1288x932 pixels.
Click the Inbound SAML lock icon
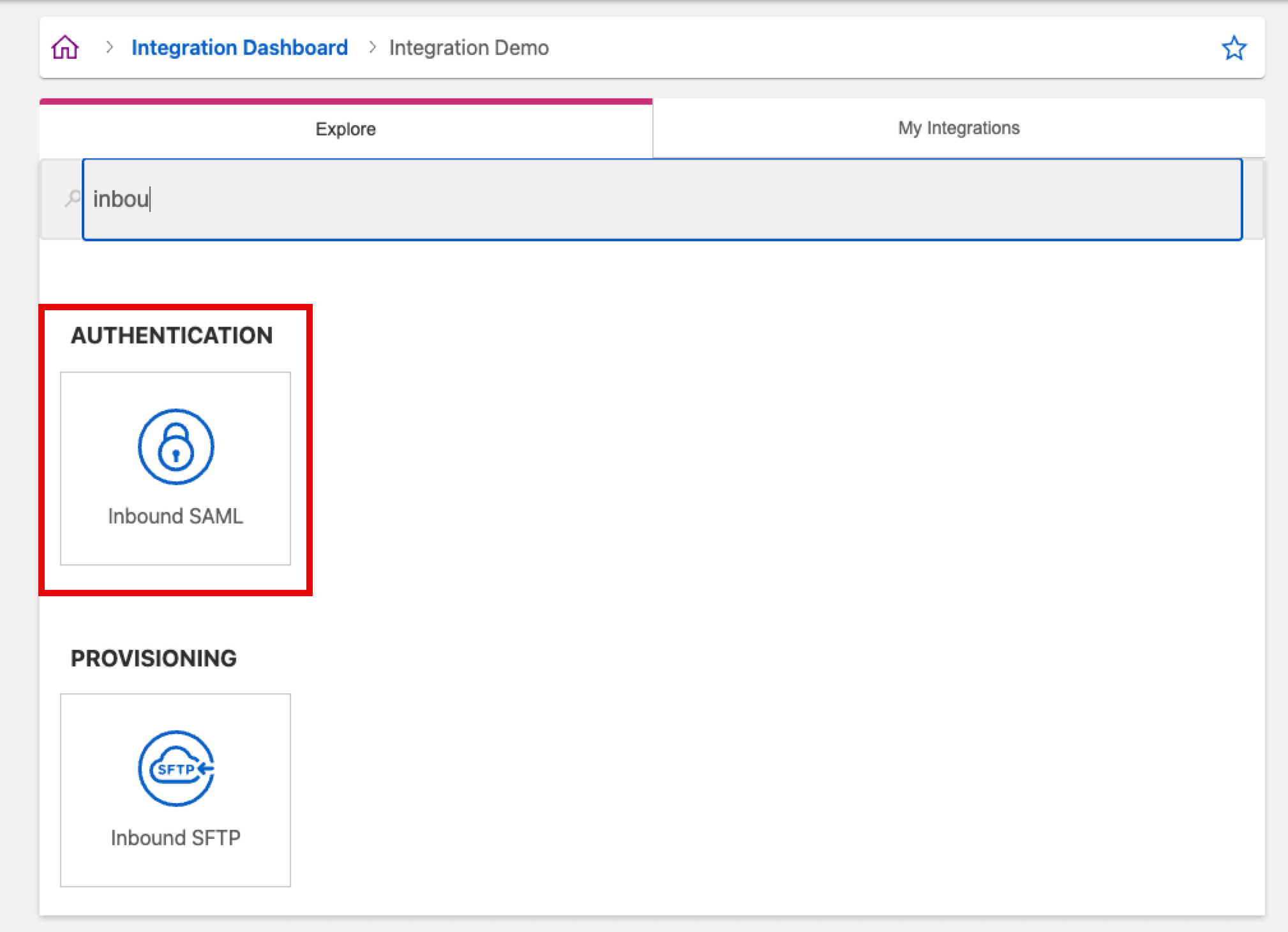point(176,447)
